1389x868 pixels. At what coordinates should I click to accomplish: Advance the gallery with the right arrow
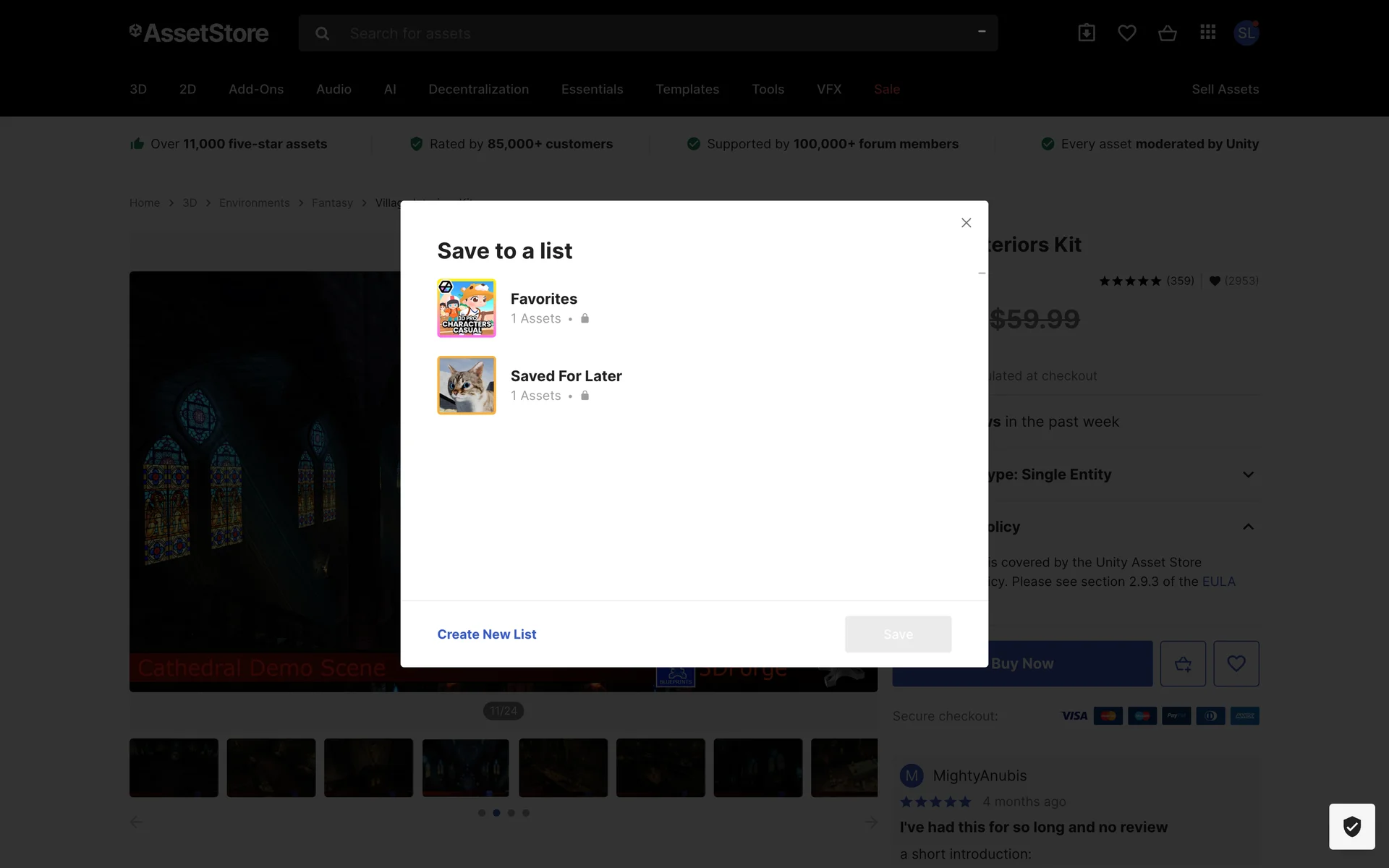coord(871,822)
